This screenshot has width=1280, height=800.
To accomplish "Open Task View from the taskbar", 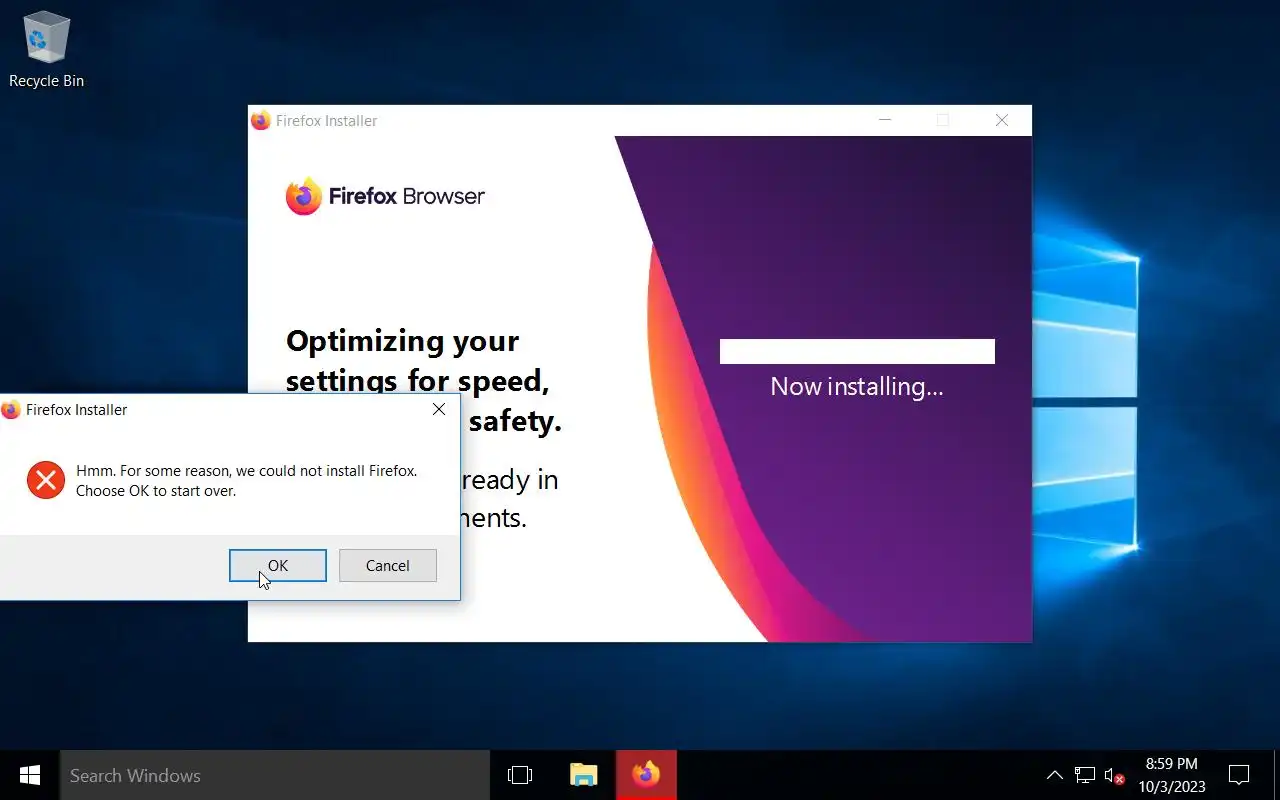I will (x=520, y=775).
